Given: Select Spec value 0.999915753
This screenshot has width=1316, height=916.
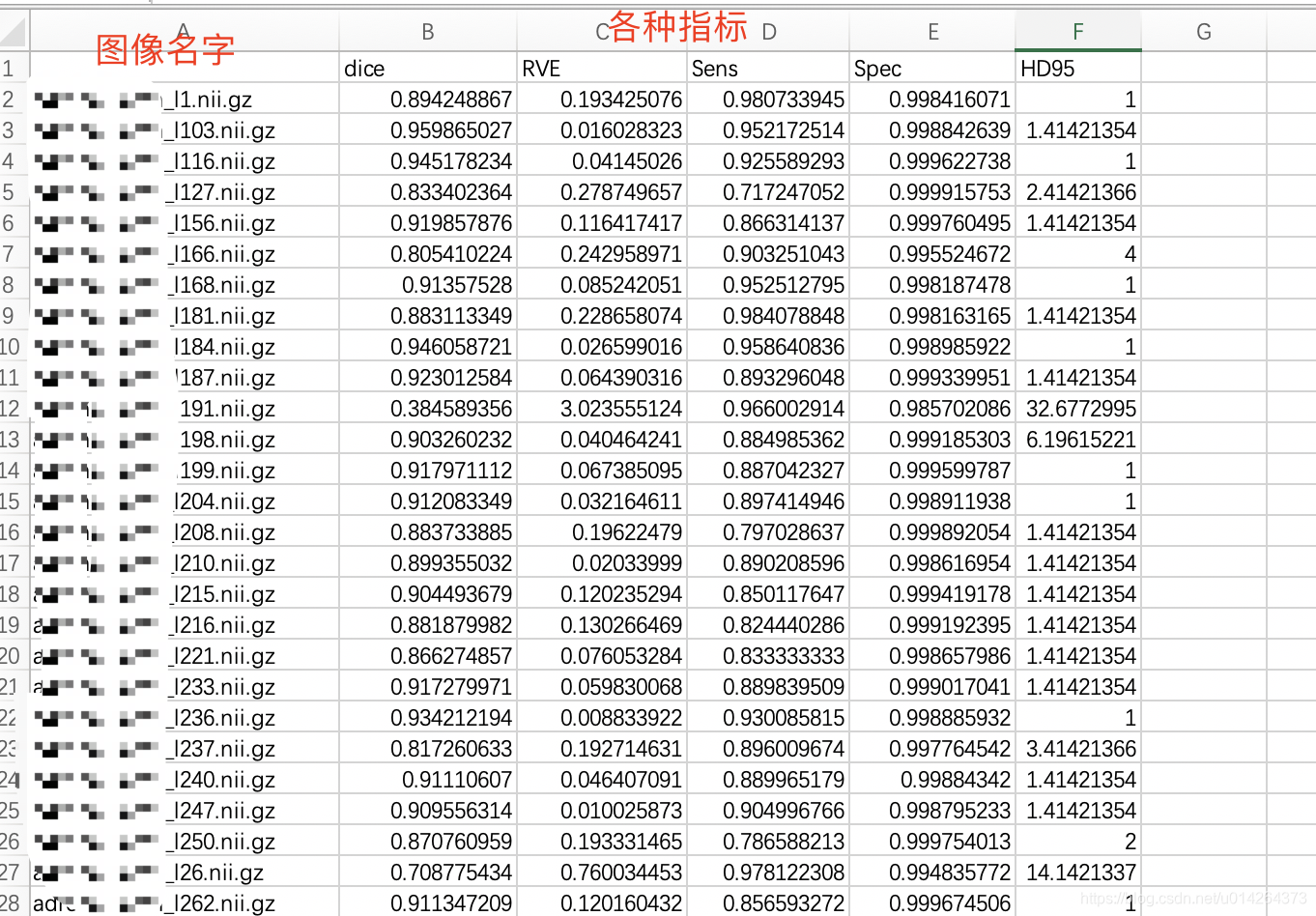Looking at the screenshot, I should (932, 192).
